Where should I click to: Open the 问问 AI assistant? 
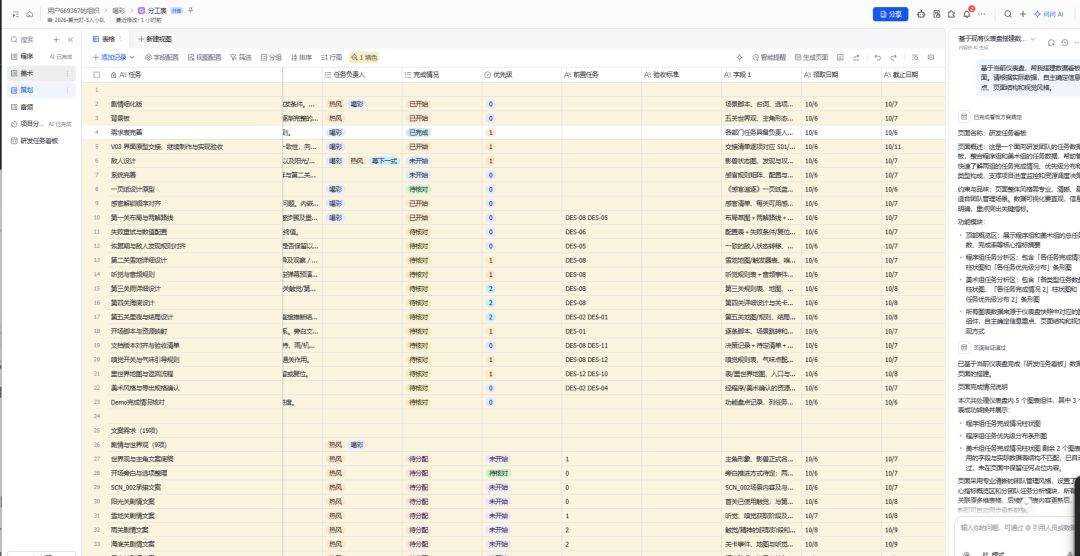pyautogui.click(x=1048, y=14)
